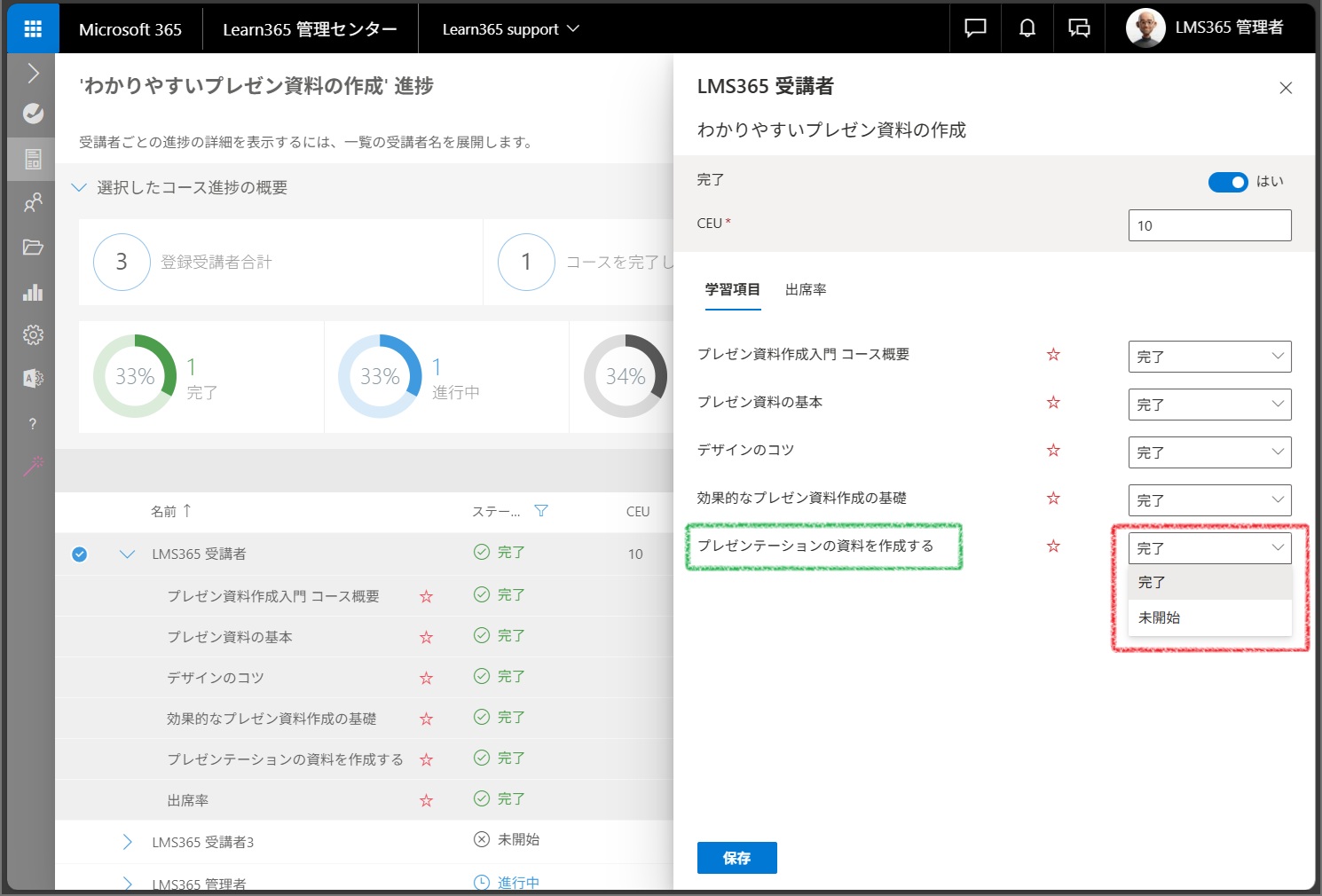Click the star beside 出席率 in the list
The image size is (1322, 896).
(426, 801)
